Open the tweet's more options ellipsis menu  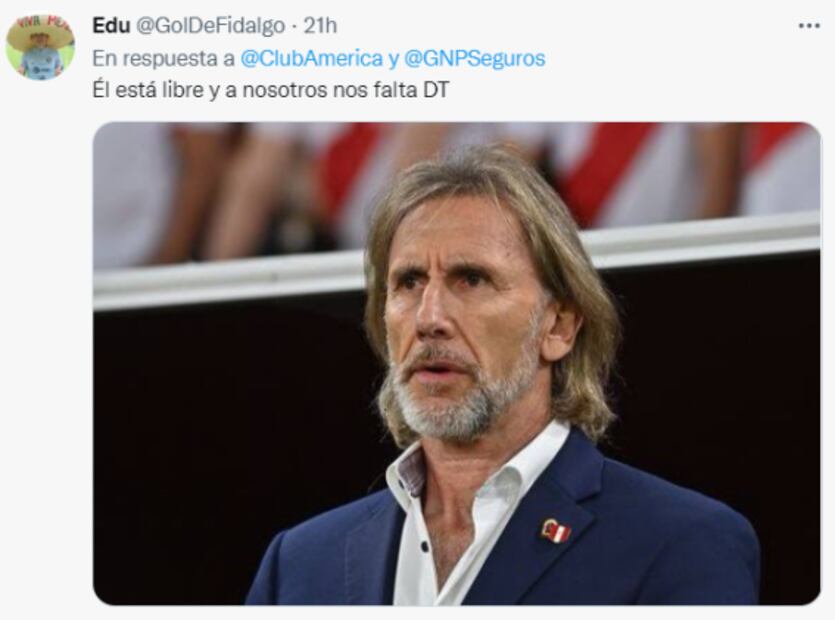808,25
